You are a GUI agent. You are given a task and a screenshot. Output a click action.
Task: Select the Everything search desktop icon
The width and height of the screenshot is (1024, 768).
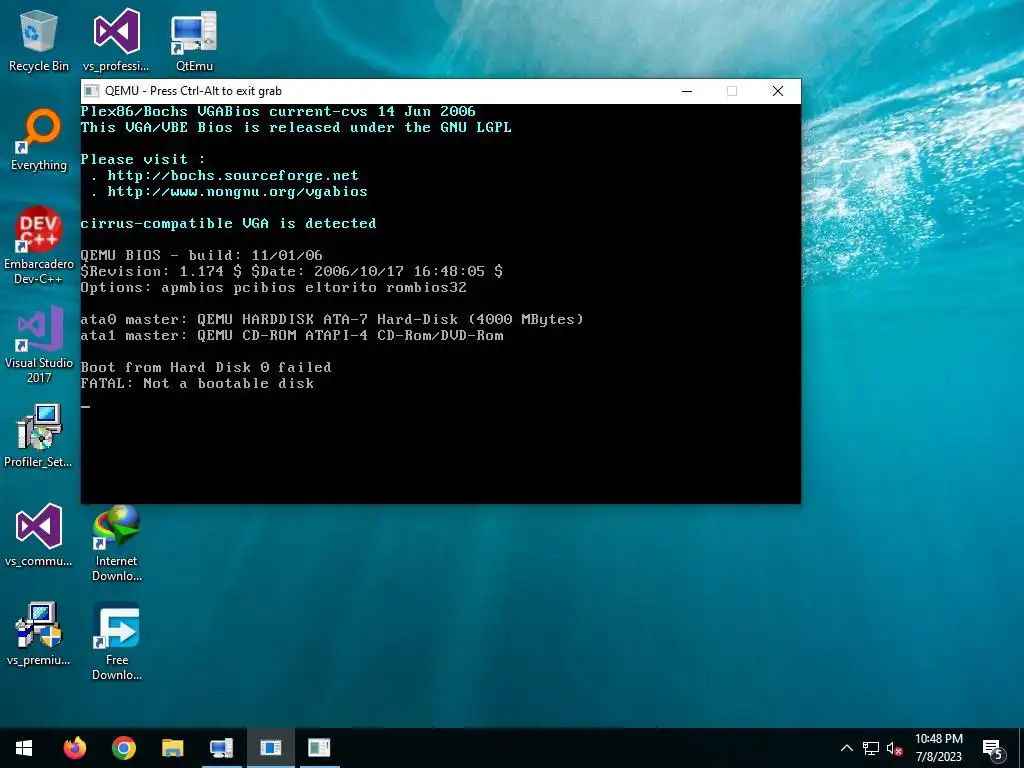[x=39, y=140]
